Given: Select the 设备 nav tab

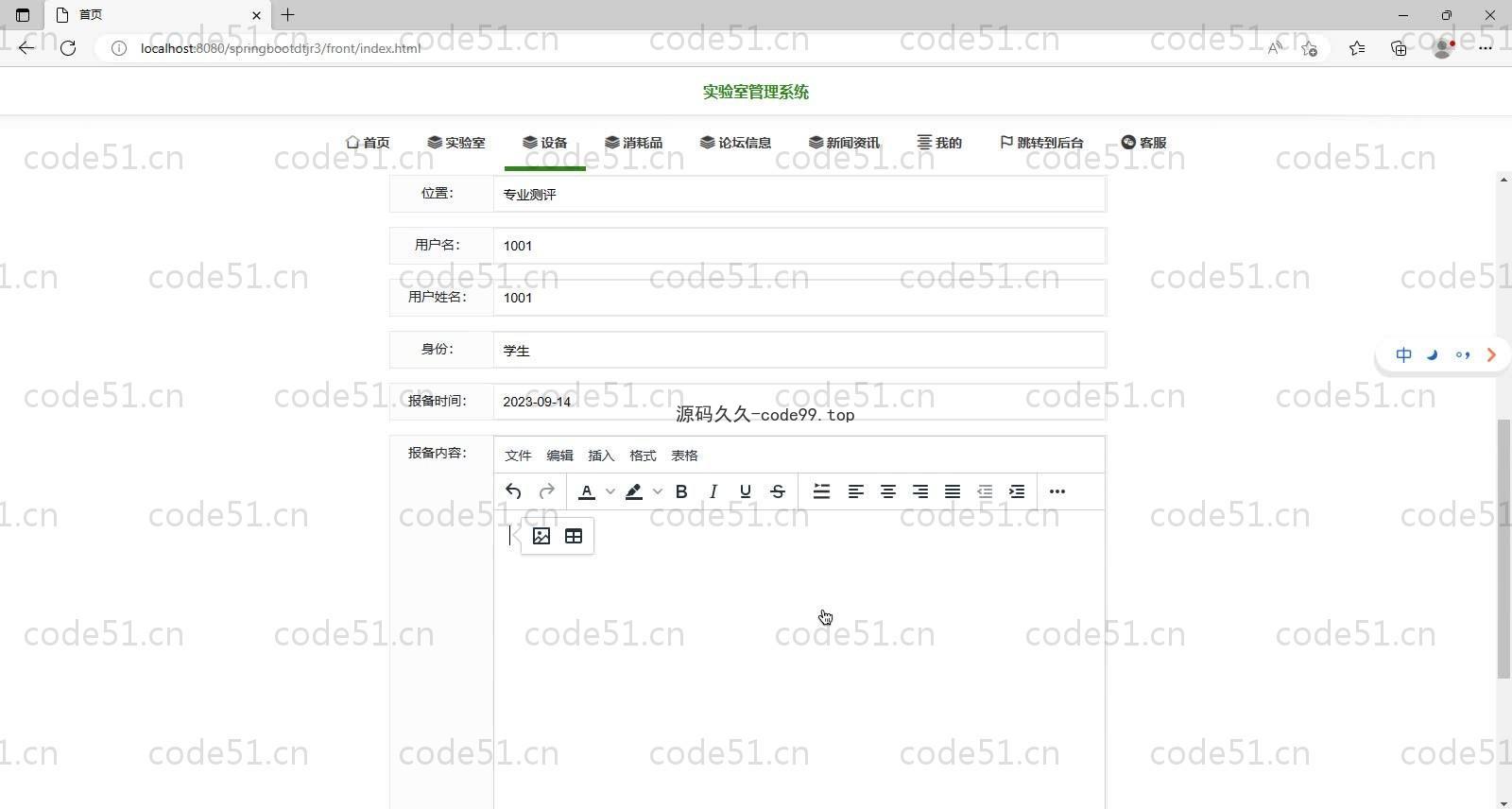Looking at the screenshot, I should [x=544, y=143].
